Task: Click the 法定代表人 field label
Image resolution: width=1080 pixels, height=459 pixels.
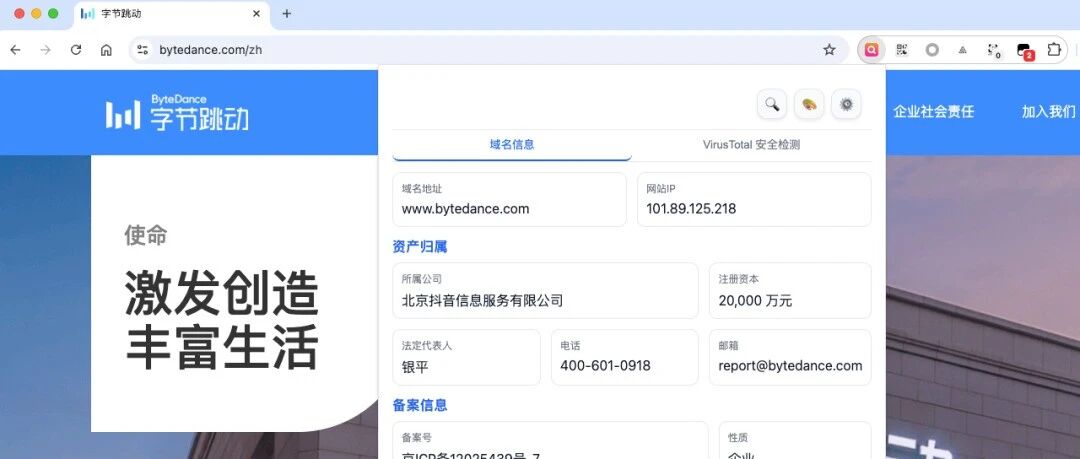Action: pyautogui.click(x=427, y=346)
